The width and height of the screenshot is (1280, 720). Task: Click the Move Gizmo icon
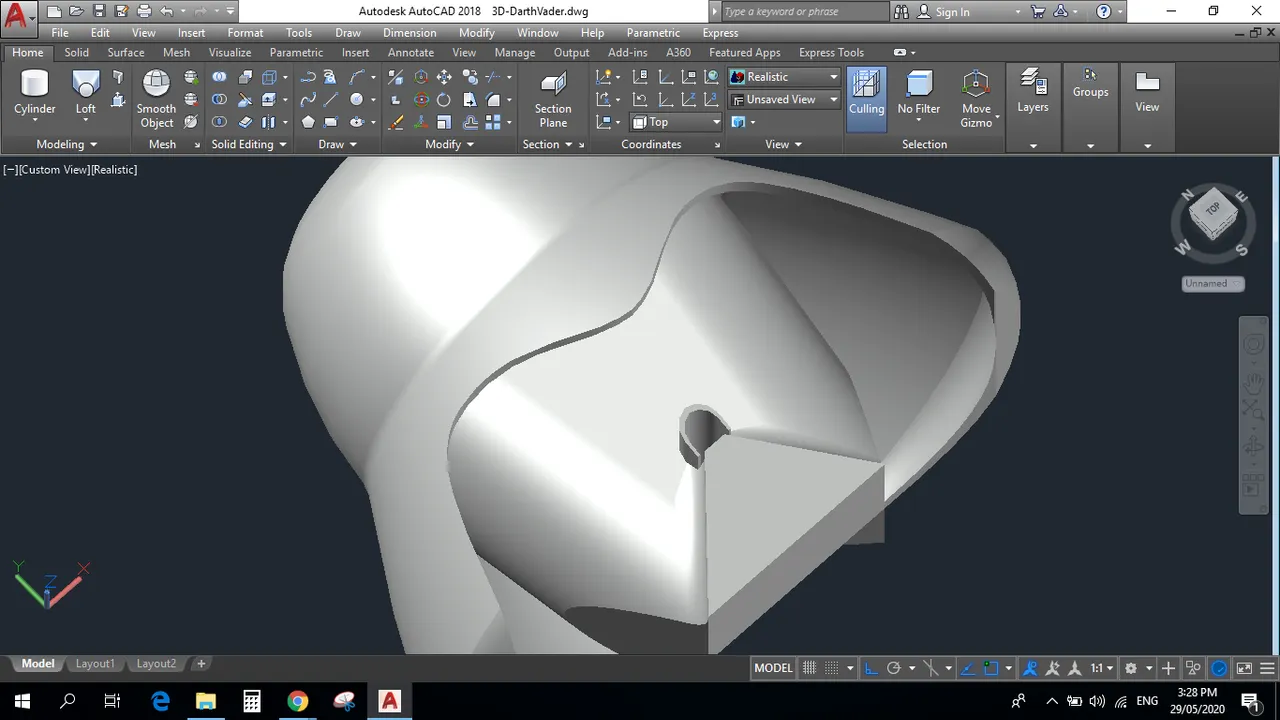click(x=976, y=99)
